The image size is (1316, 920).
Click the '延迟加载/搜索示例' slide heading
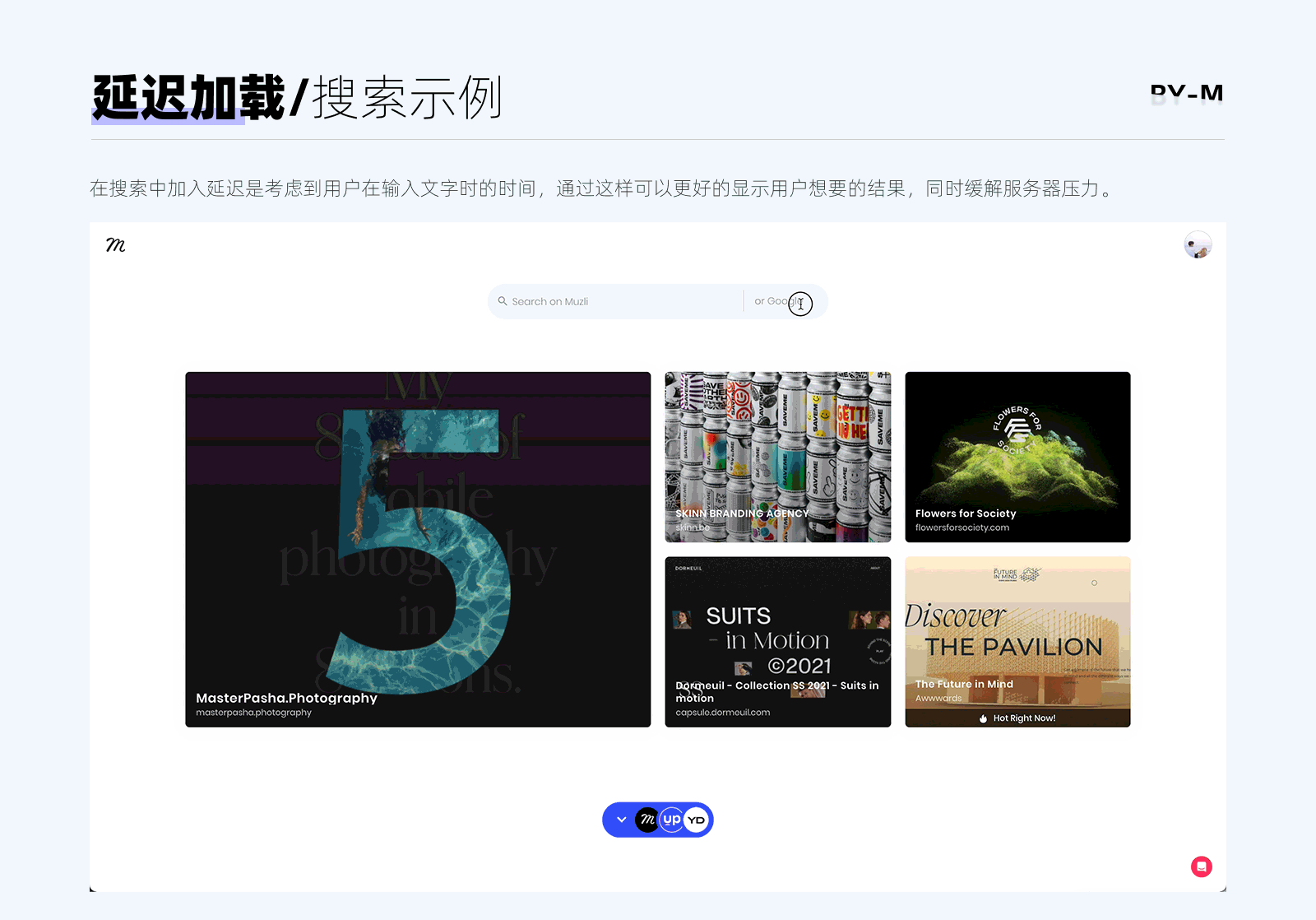(297, 98)
